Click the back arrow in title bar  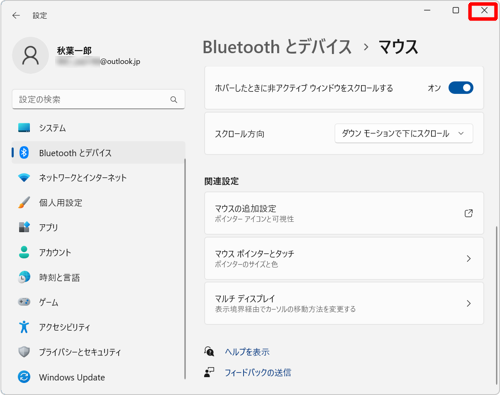click(16, 16)
